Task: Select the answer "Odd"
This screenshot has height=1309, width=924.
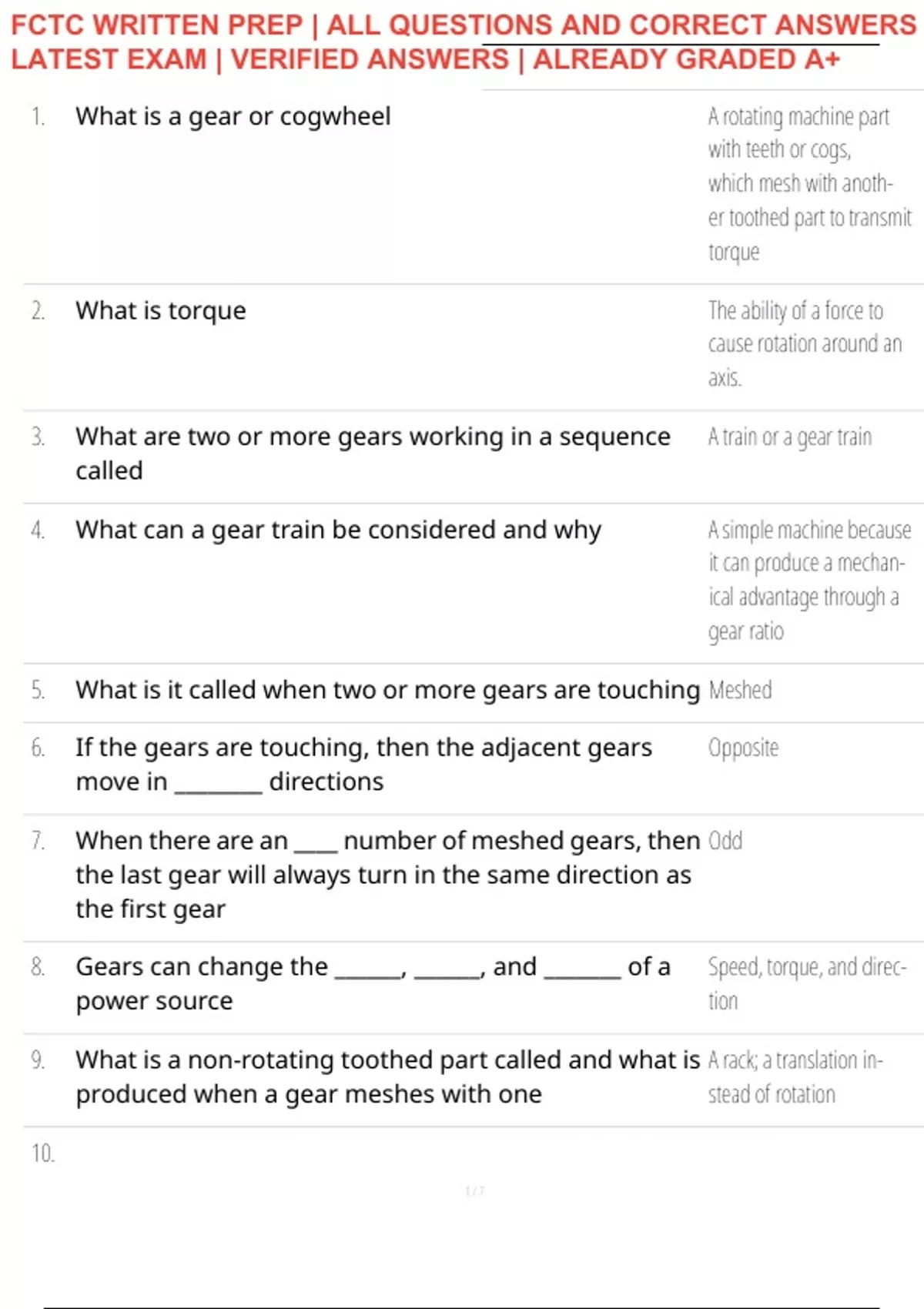Action: tap(725, 840)
